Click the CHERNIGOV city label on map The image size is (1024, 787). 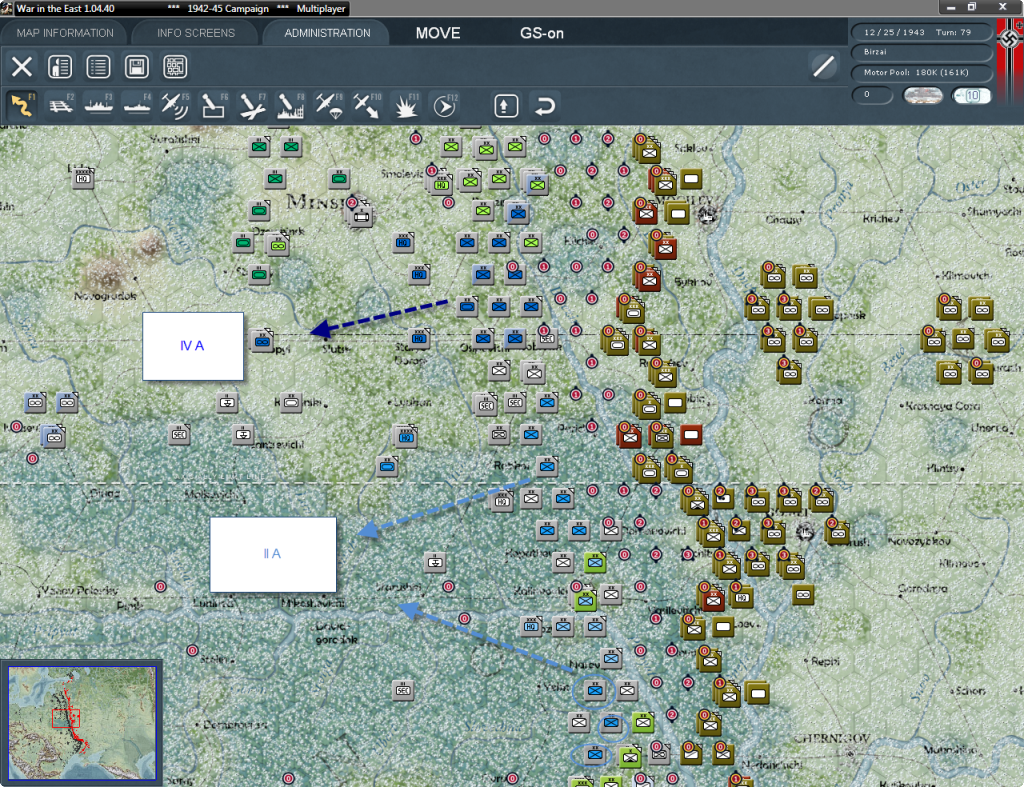point(833,738)
